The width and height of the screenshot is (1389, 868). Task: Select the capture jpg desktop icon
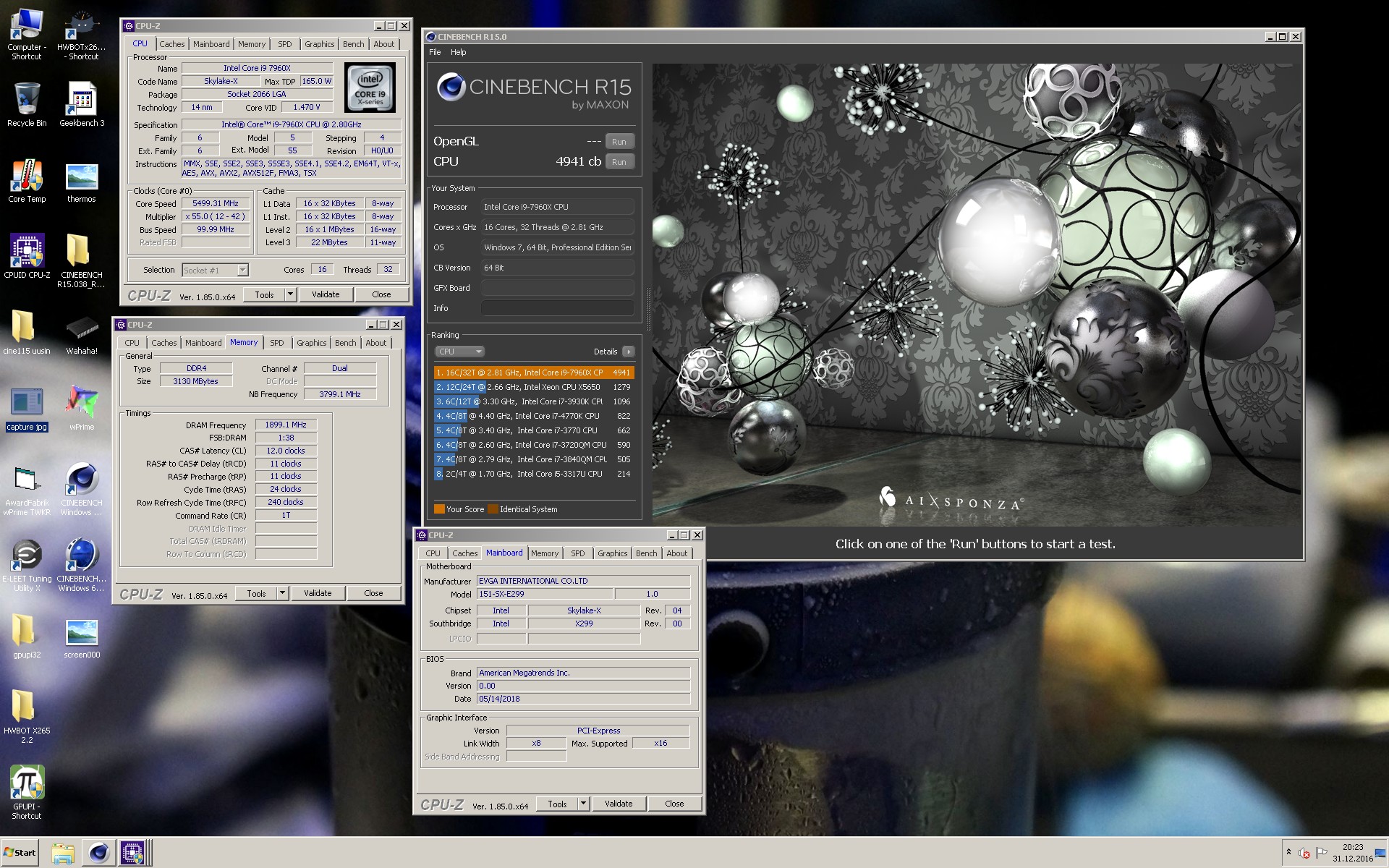pos(27,409)
